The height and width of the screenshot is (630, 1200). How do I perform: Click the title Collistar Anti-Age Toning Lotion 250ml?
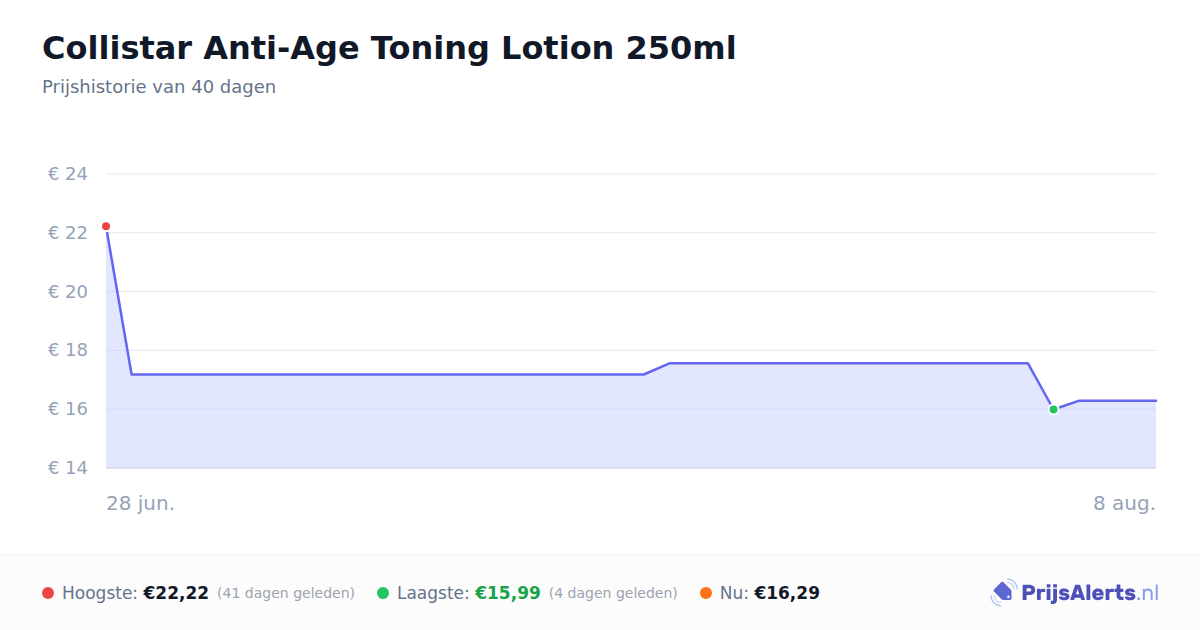coord(389,48)
